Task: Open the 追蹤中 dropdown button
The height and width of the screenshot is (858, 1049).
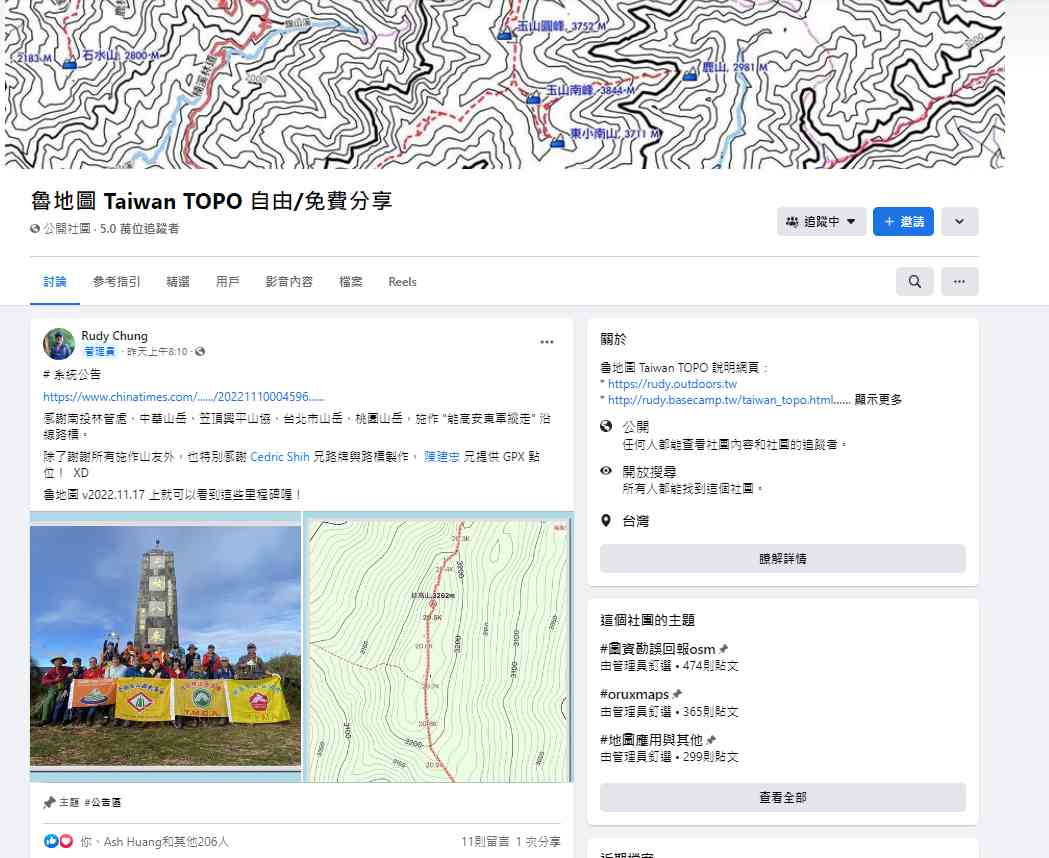Action: [x=822, y=221]
